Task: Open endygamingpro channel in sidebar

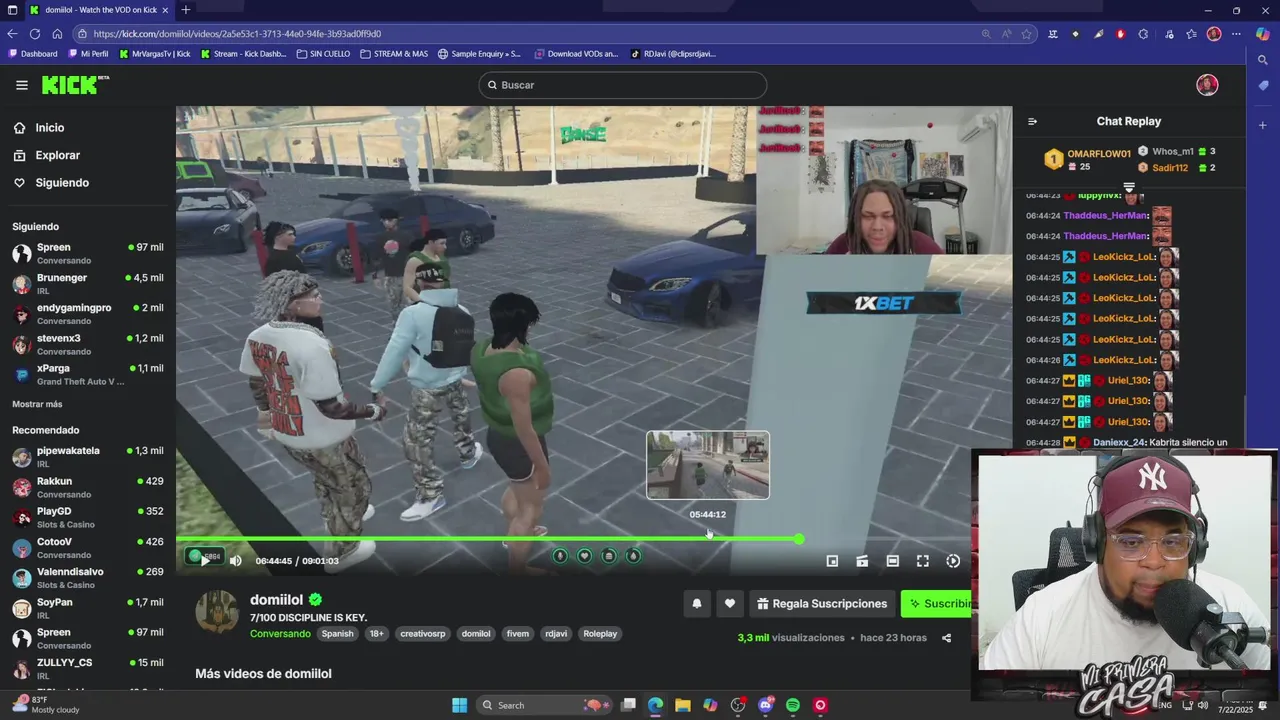Action: coord(88,314)
